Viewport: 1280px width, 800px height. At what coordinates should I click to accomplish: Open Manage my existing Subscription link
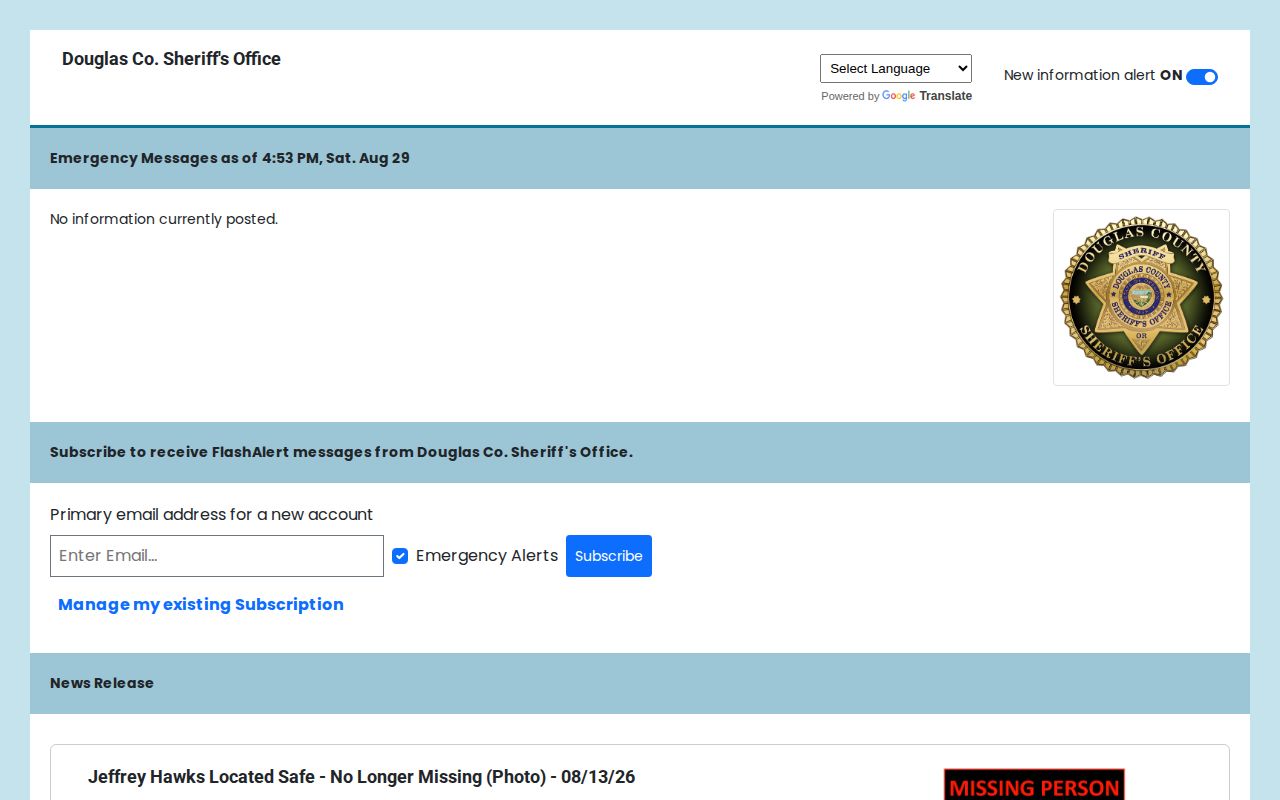pos(201,604)
